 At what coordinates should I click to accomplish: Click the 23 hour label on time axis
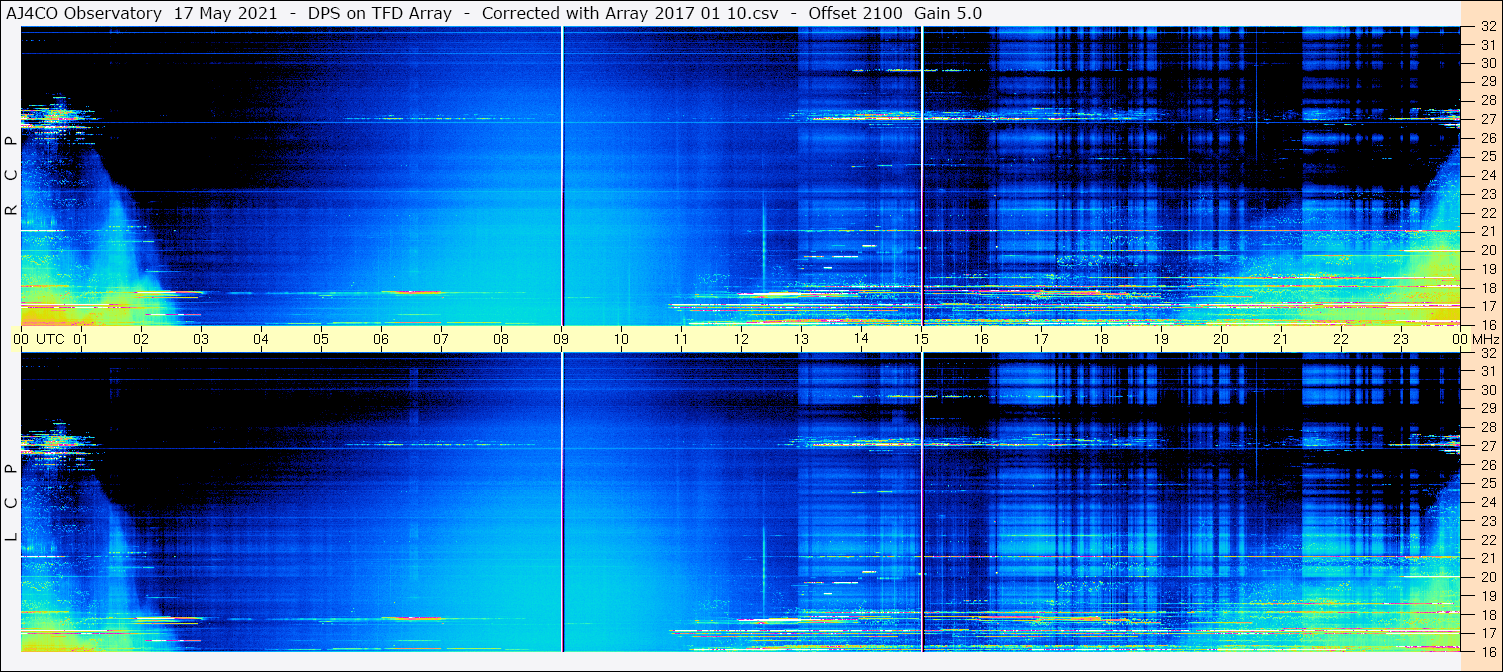[x=1401, y=339]
